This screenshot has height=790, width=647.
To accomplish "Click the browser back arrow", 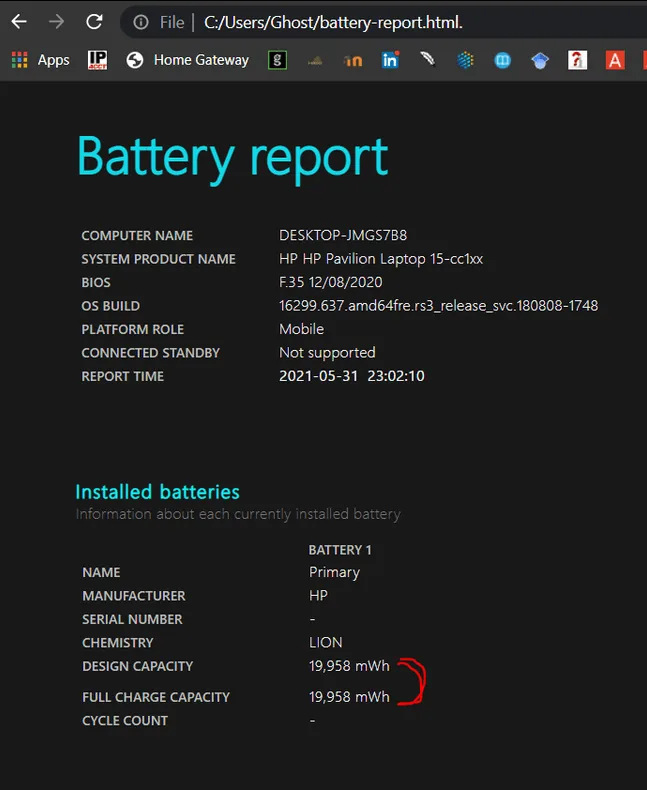I will 19,22.
